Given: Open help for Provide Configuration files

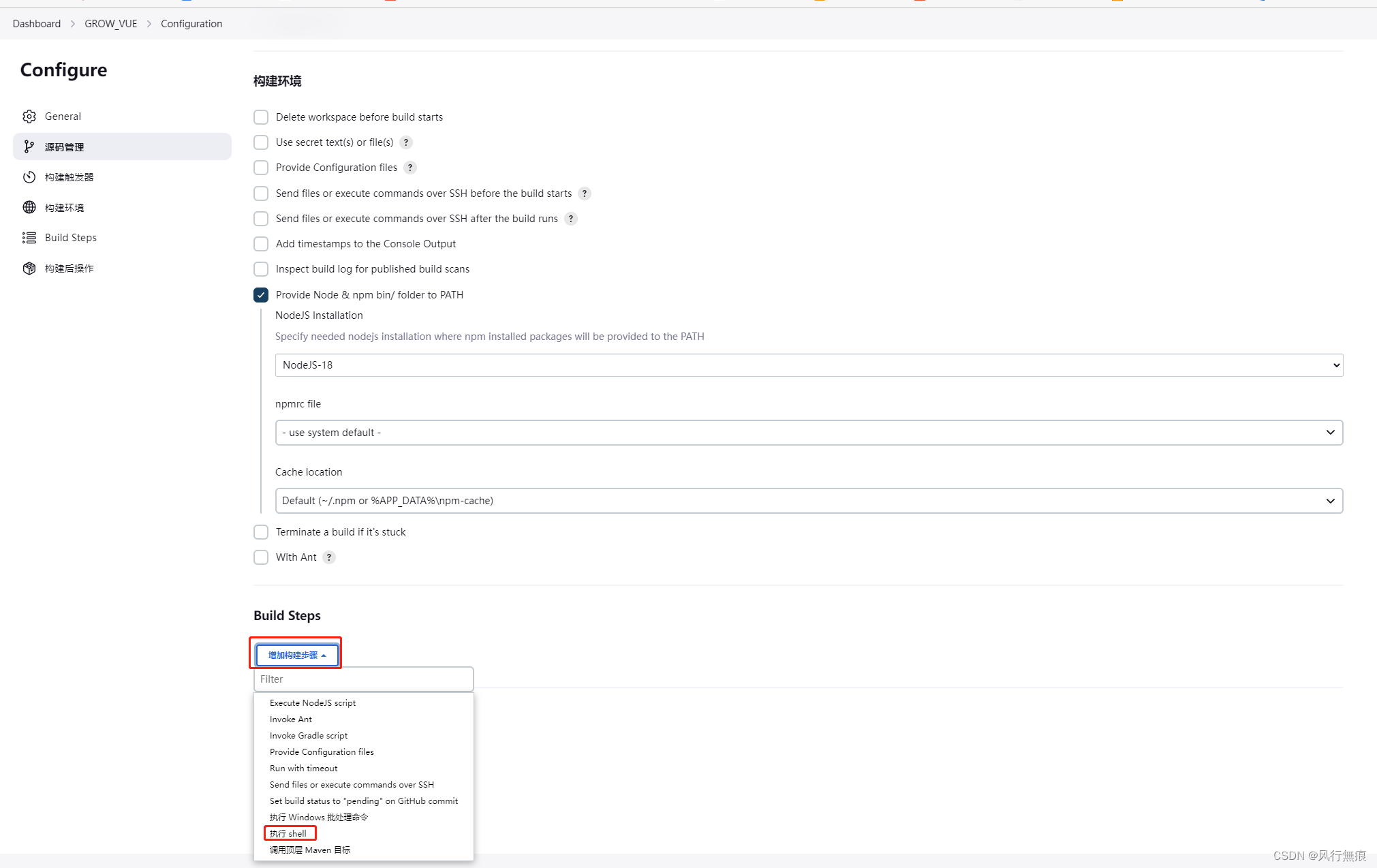Looking at the screenshot, I should point(410,168).
